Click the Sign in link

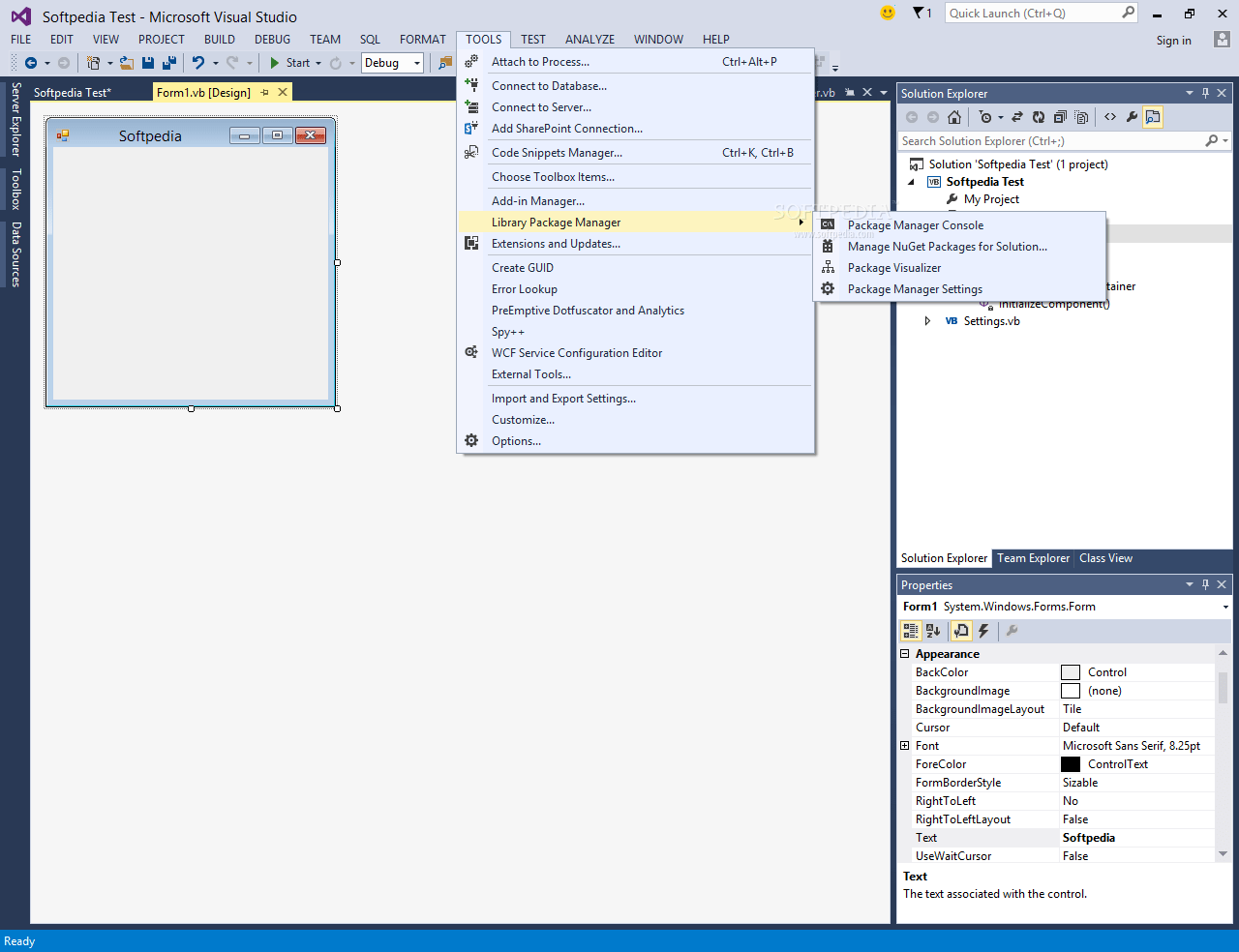coord(1173,41)
